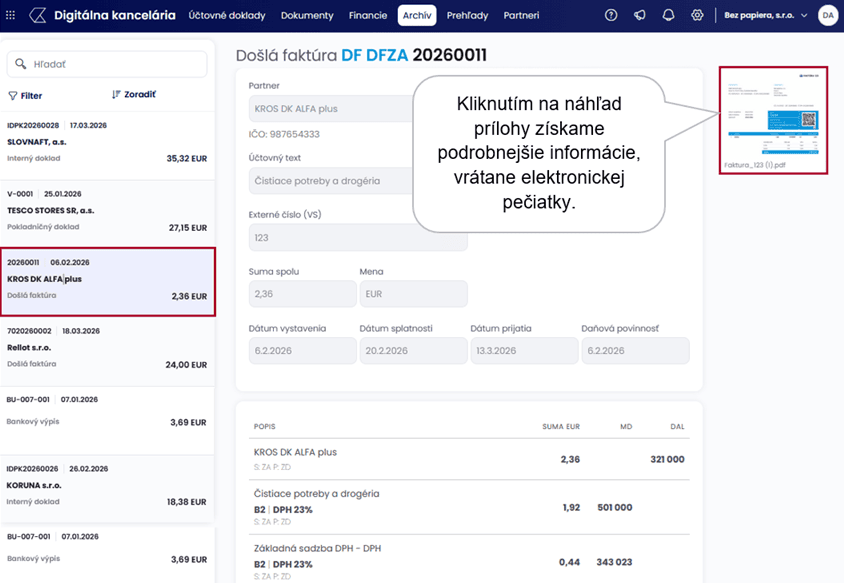Open the apps grid launcher icon
The image size is (844, 583).
[12, 15]
